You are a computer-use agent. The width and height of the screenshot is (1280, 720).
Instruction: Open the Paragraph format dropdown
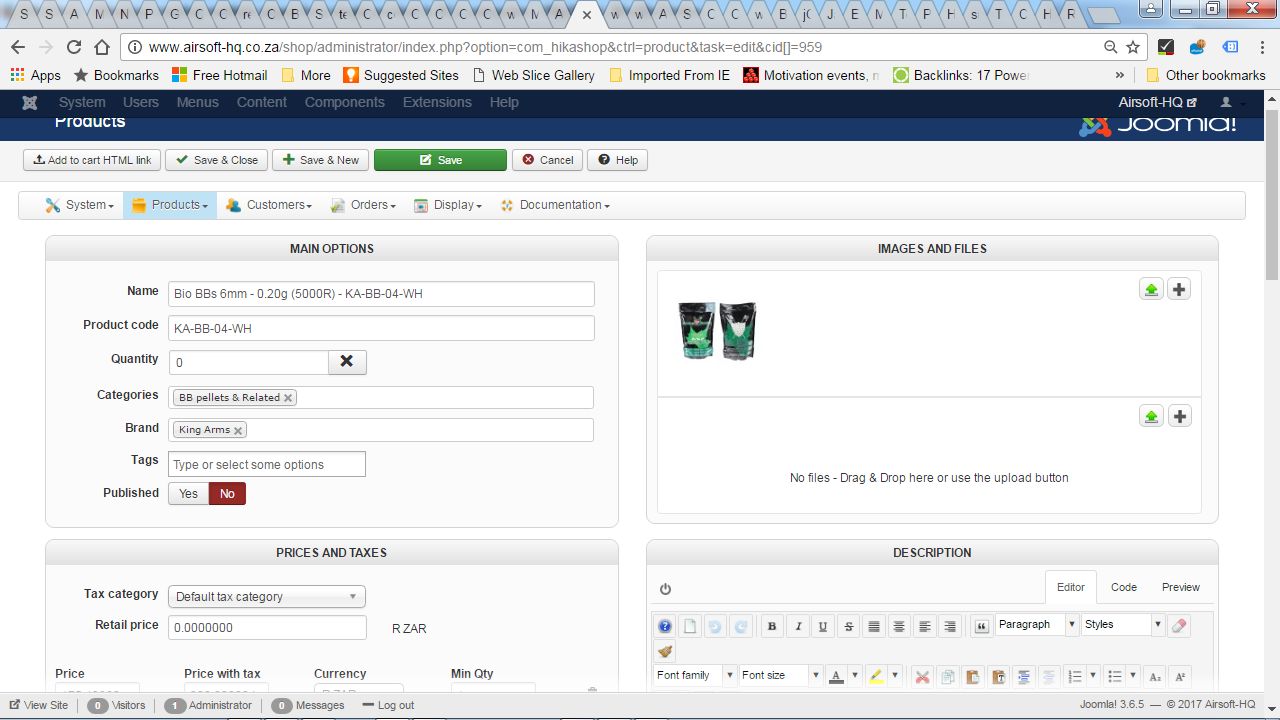click(1037, 625)
